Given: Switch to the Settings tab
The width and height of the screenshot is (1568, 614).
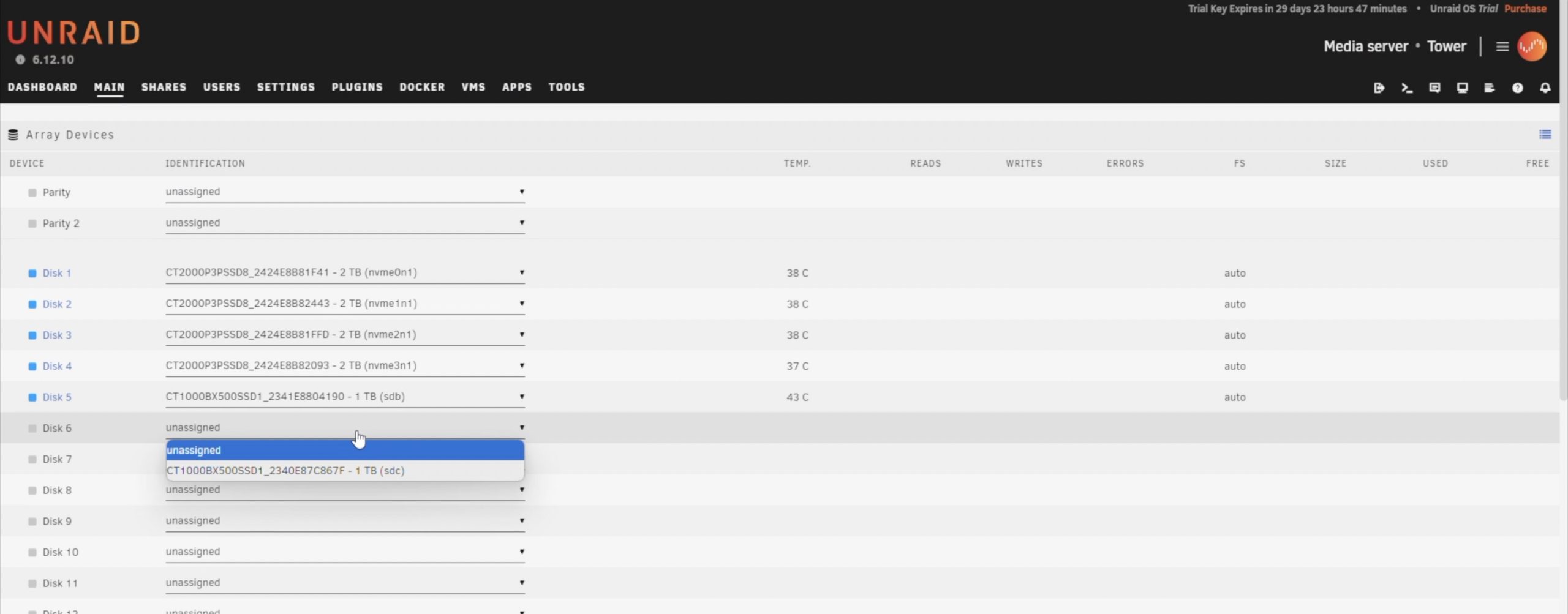Looking at the screenshot, I should [285, 87].
